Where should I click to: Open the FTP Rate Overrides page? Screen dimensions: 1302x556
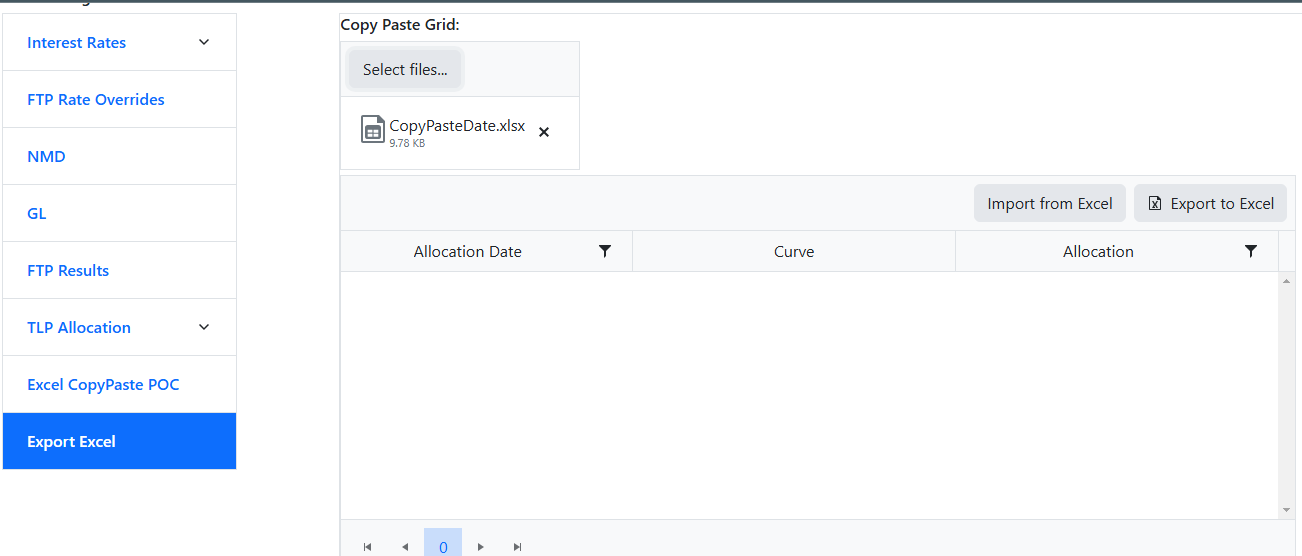tap(96, 100)
